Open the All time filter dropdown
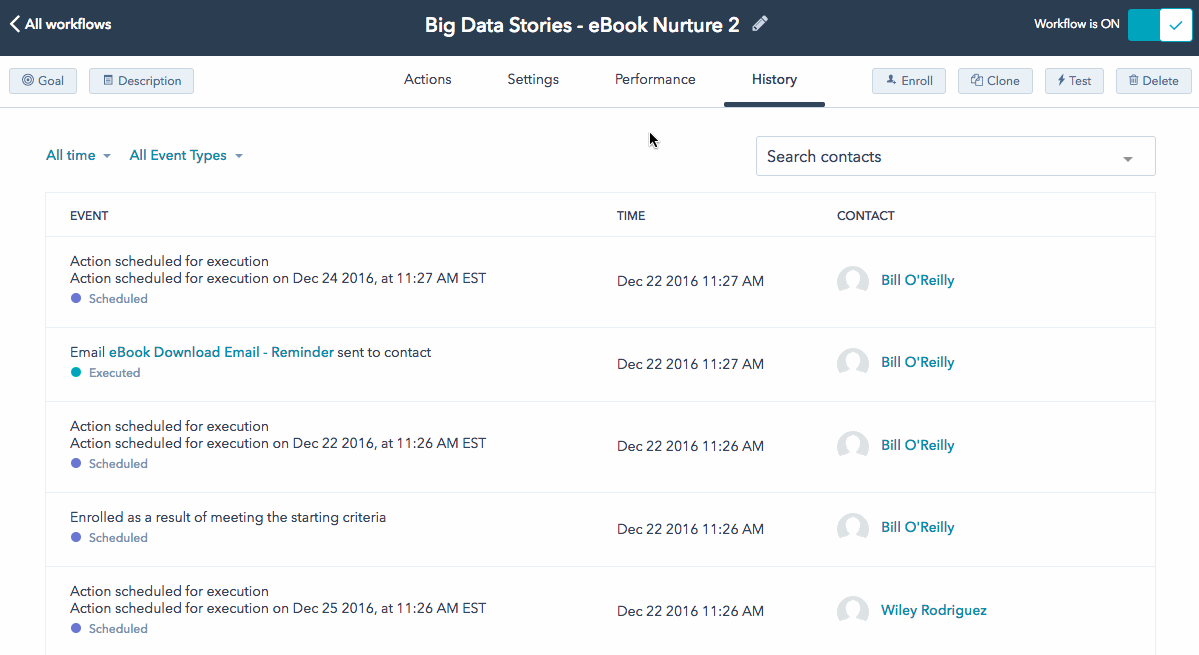Screen dimensions: 1199x655 (x=78, y=155)
